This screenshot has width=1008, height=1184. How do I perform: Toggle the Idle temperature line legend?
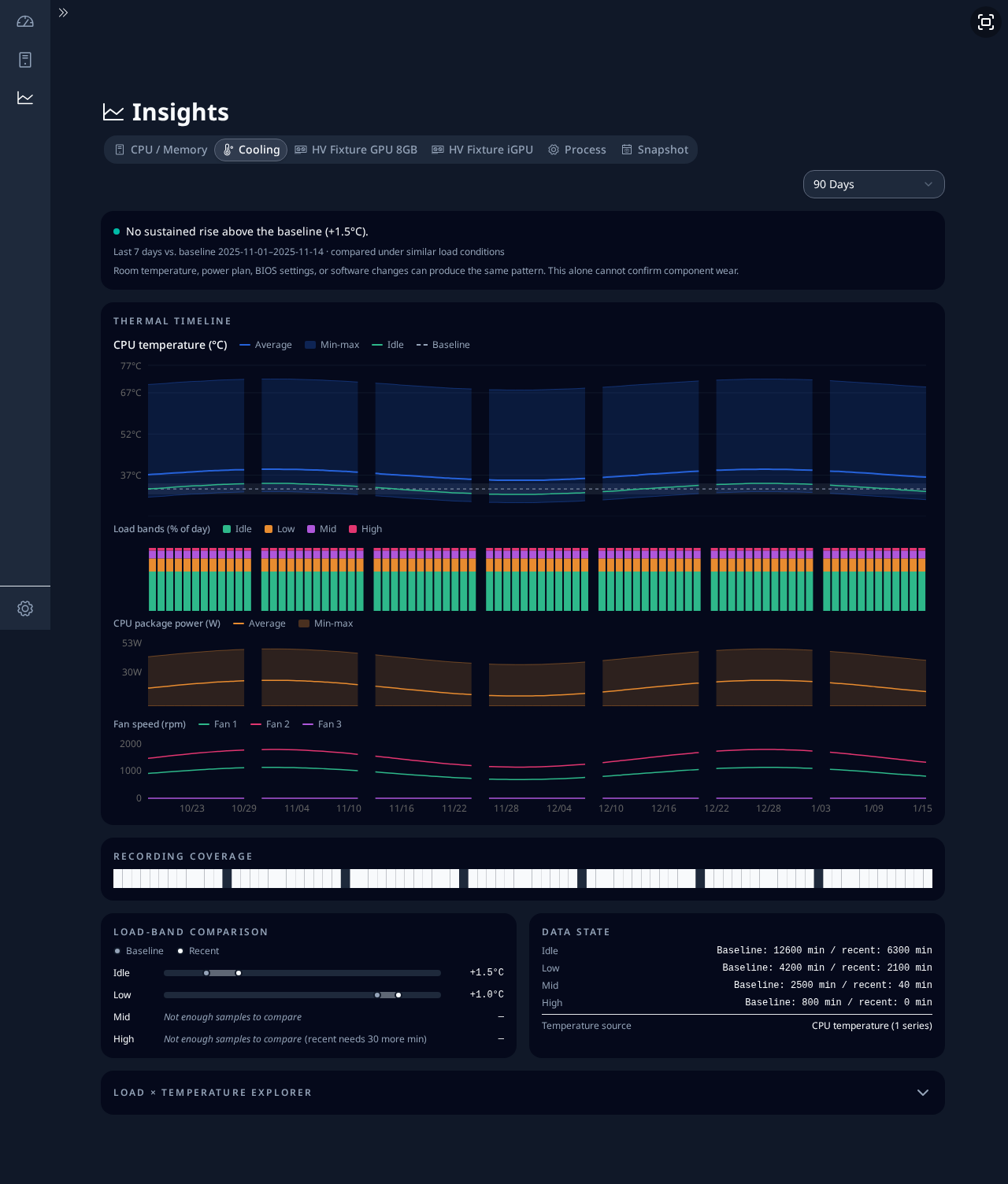pos(387,345)
